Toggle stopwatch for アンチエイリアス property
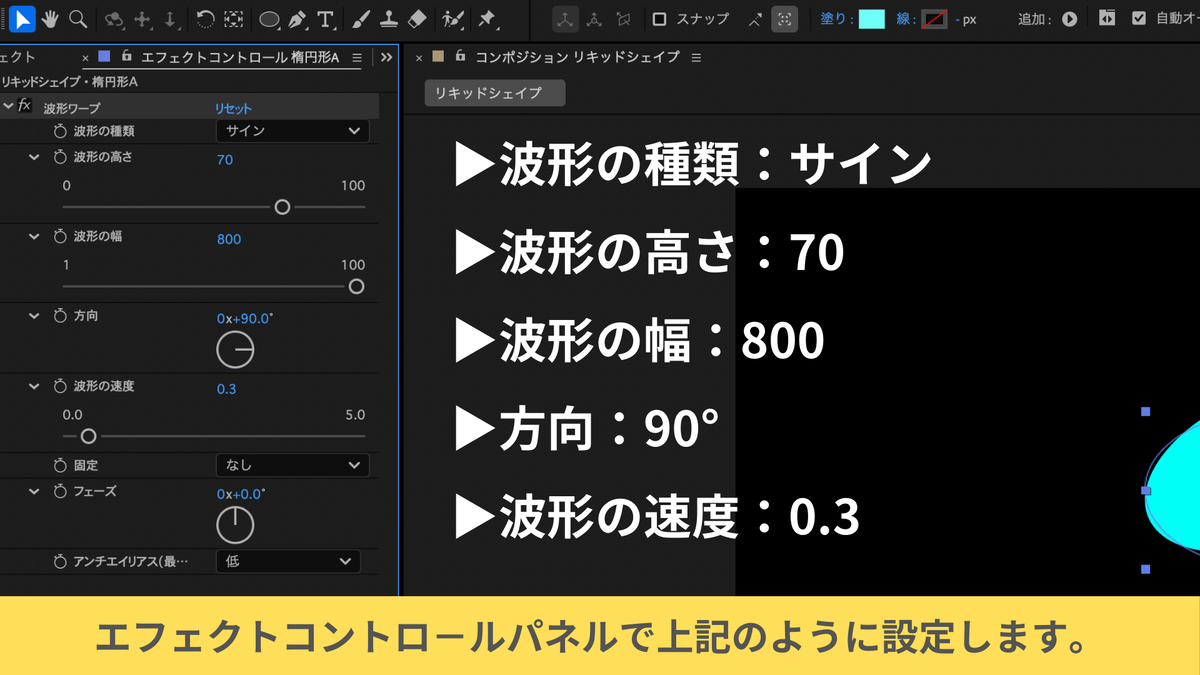Viewport: 1200px width, 675px height. 61,562
